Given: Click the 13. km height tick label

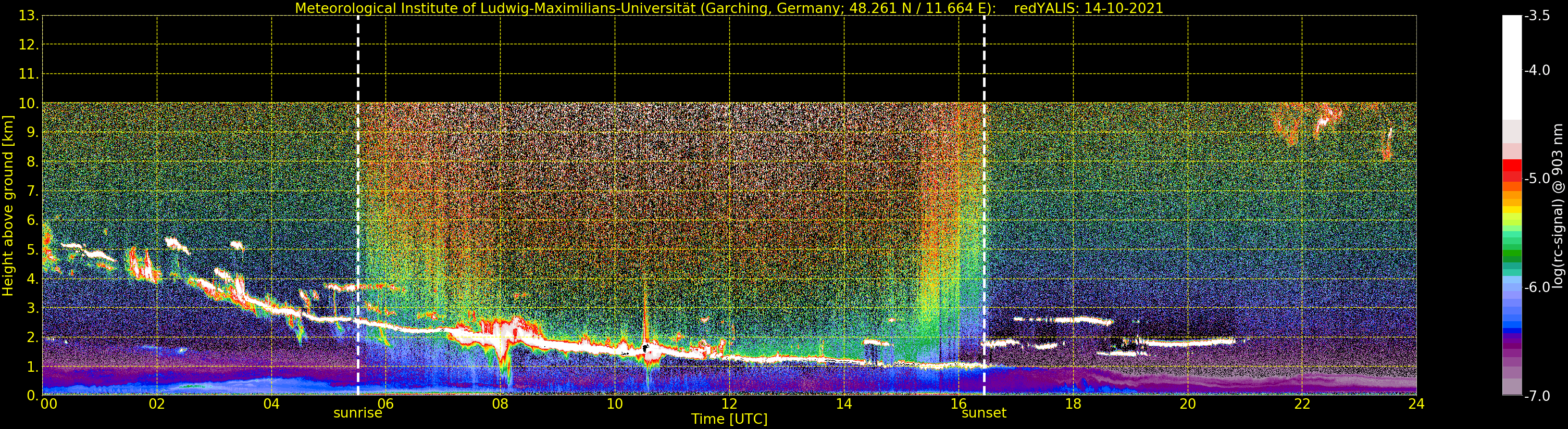Looking at the screenshot, I should pos(29,16).
